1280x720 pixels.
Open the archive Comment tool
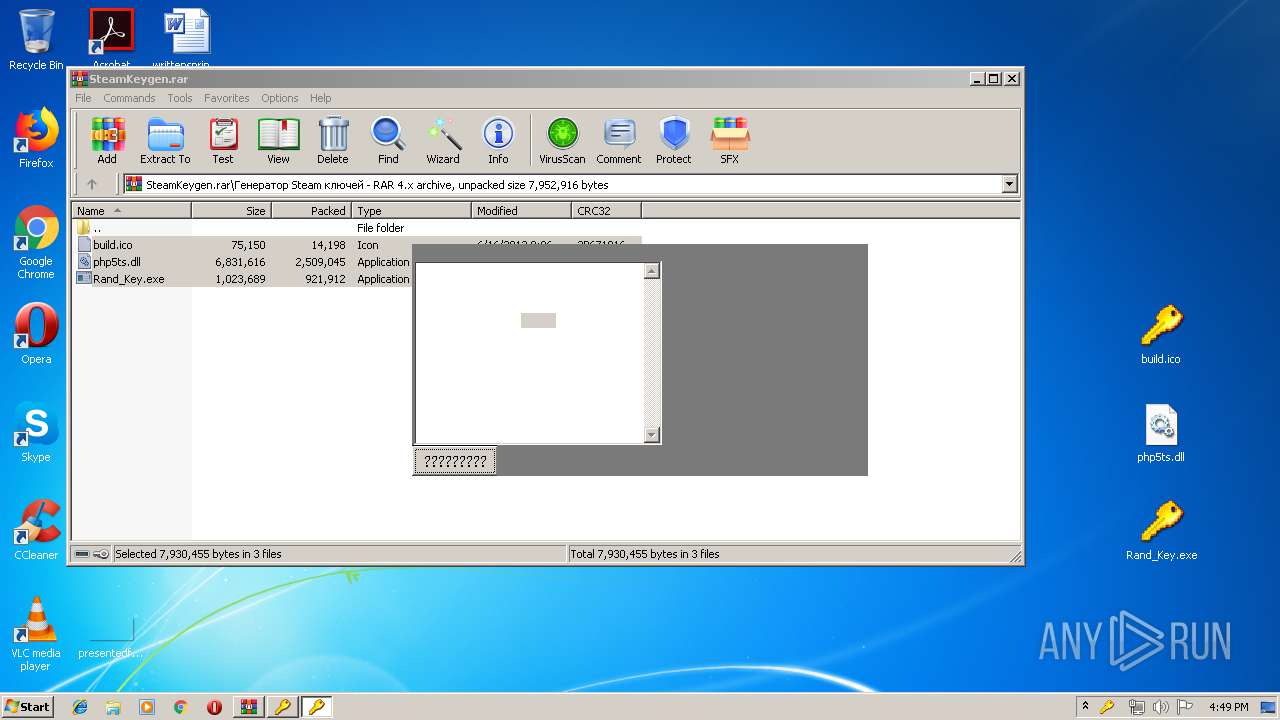pos(619,141)
